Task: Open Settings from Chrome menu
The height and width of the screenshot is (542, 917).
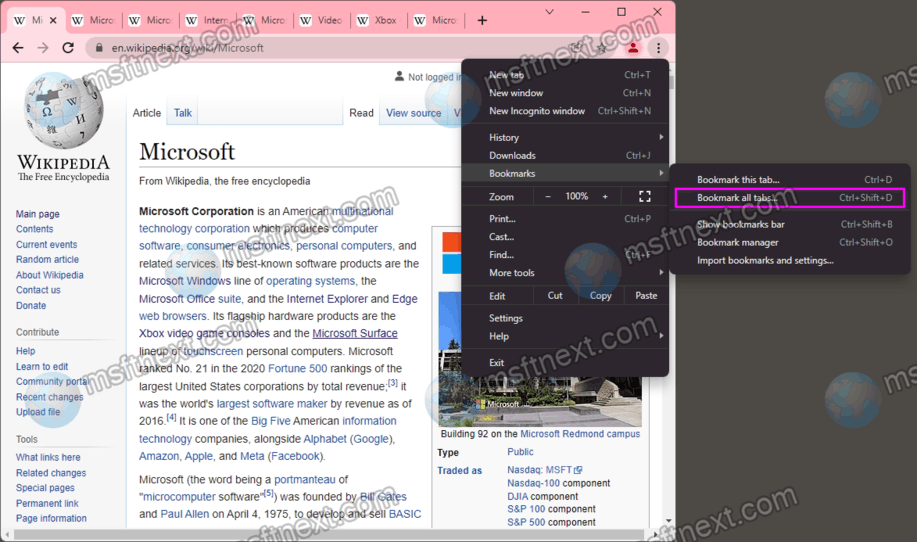Action: 565,318
